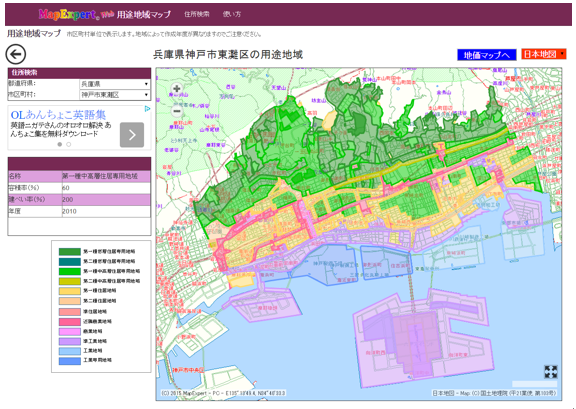Click the blue 地価マップへ button
The width and height of the screenshot is (576, 409).
point(486,55)
